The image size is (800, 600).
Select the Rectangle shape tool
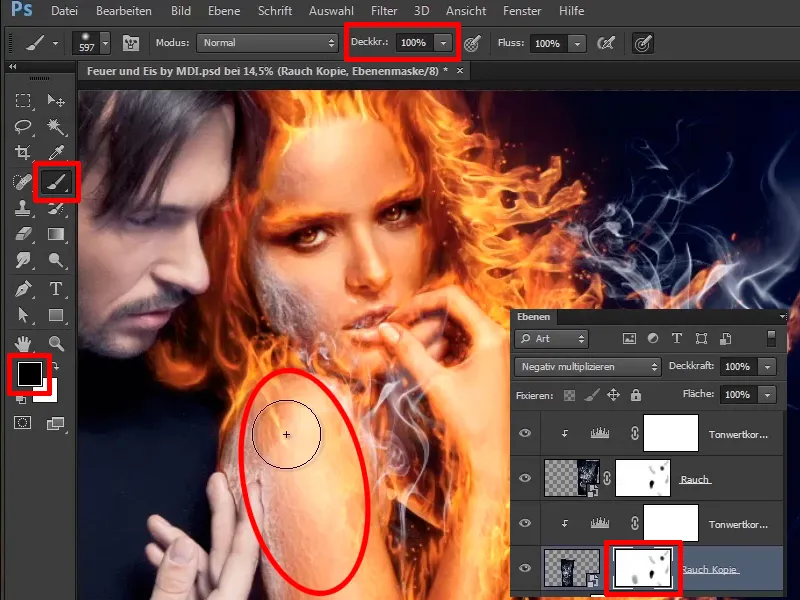coord(56,315)
